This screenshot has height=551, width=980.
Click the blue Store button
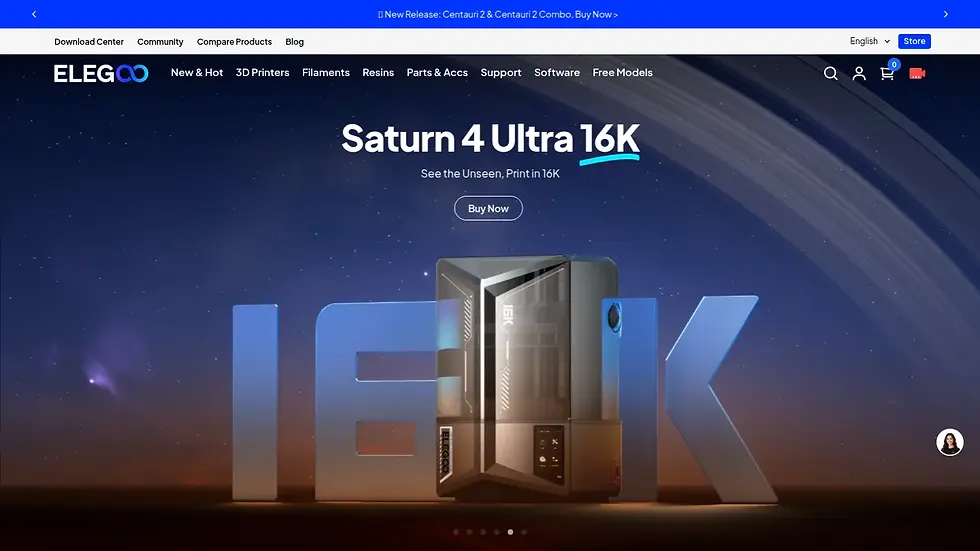click(914, 41)
